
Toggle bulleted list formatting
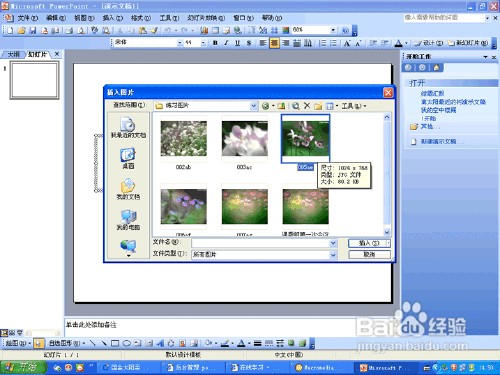pos(333,43)
